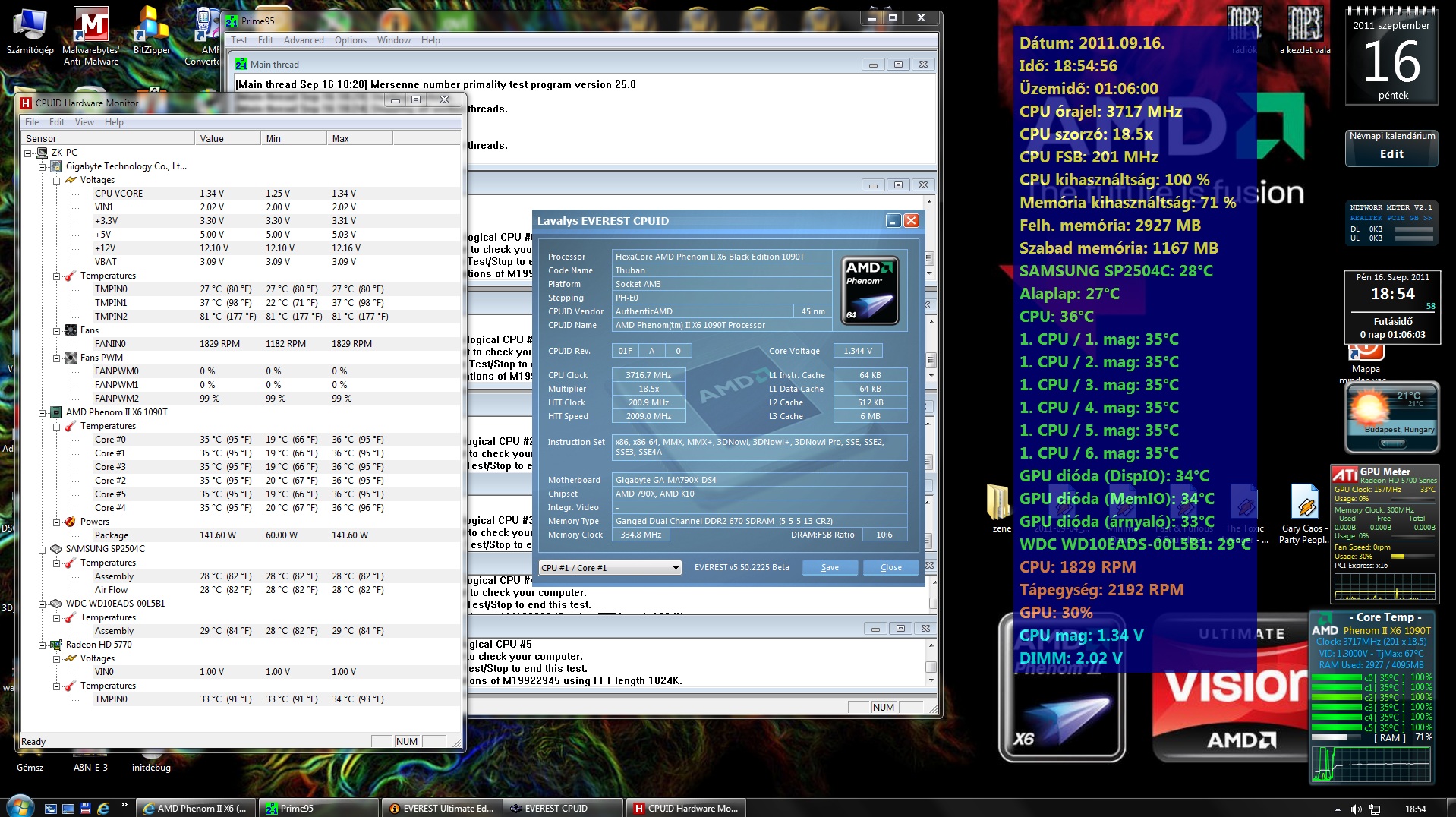Click the quick launch floppy disk icon

tap(85, 809)
